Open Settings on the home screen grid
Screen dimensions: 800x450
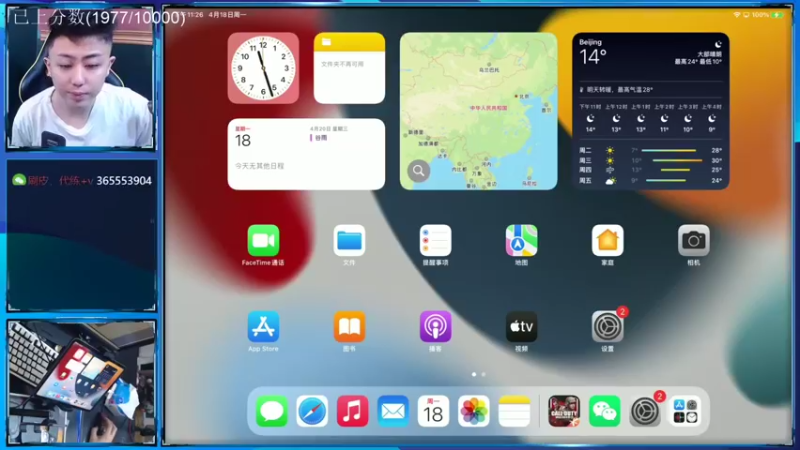[x=607, y=327]
